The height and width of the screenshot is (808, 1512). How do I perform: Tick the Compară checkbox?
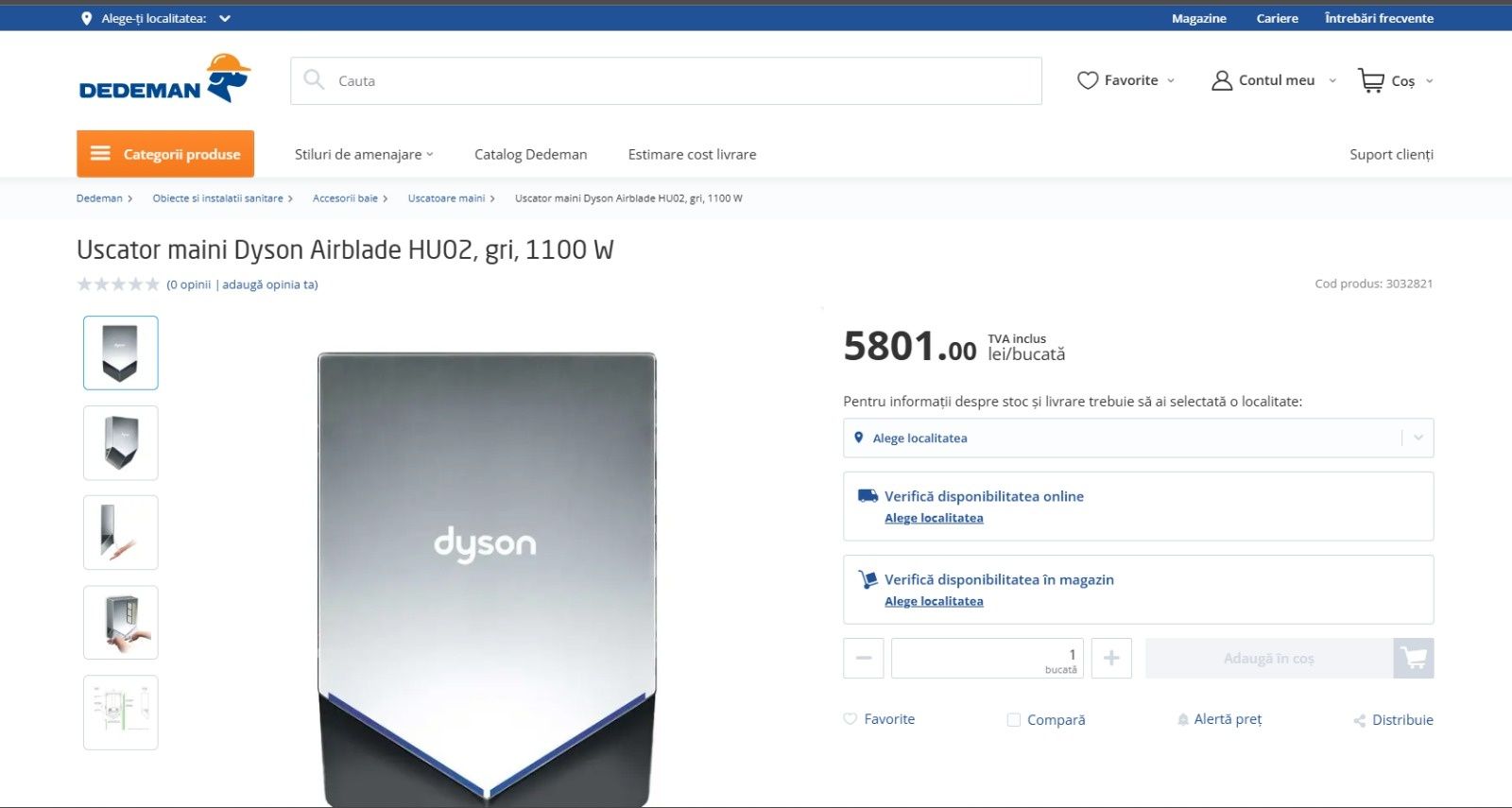1014,720
